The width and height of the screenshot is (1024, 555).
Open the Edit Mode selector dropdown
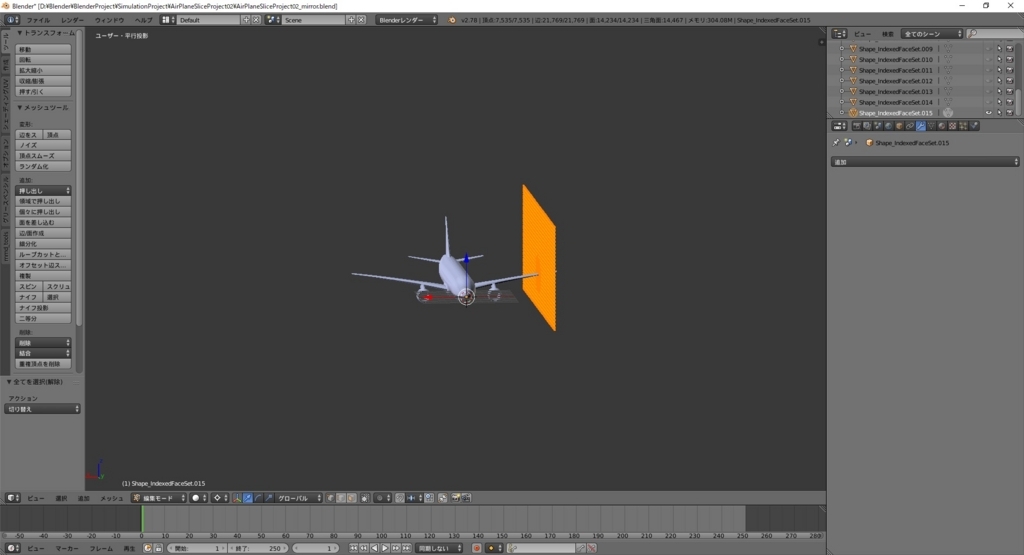point(159,498)
